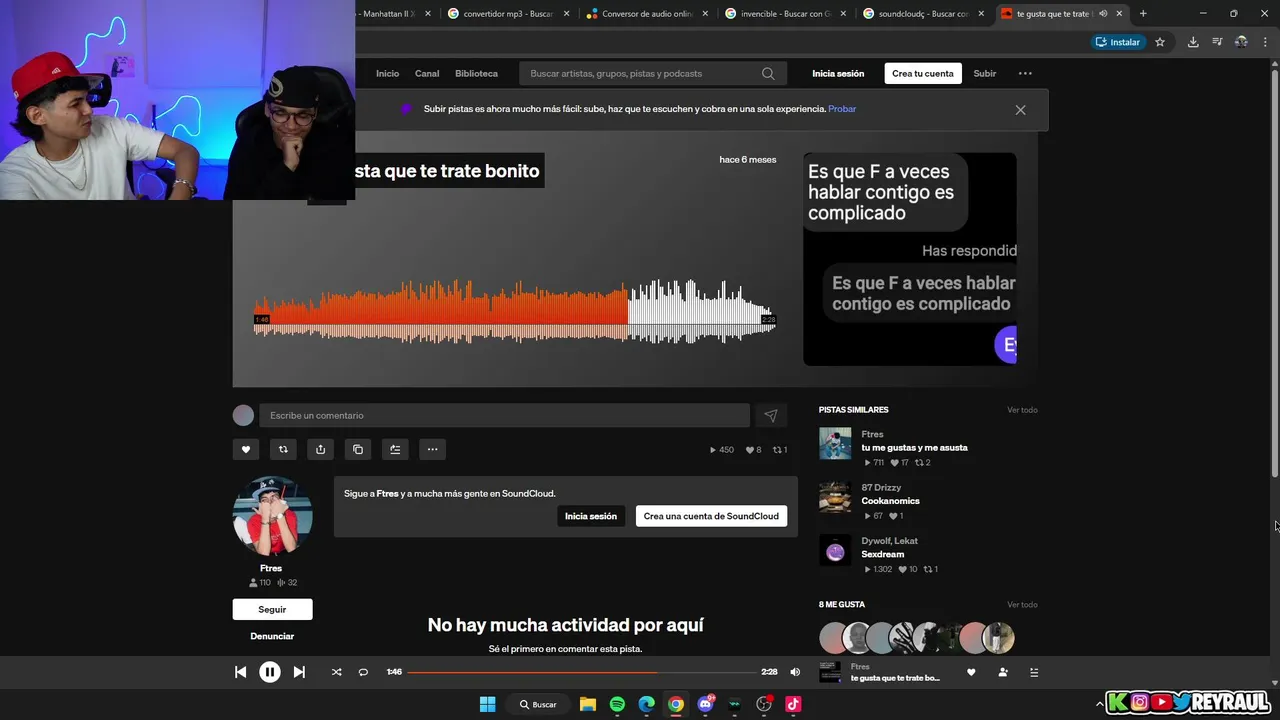Open the browser media controls icon

click(1217, 42)
